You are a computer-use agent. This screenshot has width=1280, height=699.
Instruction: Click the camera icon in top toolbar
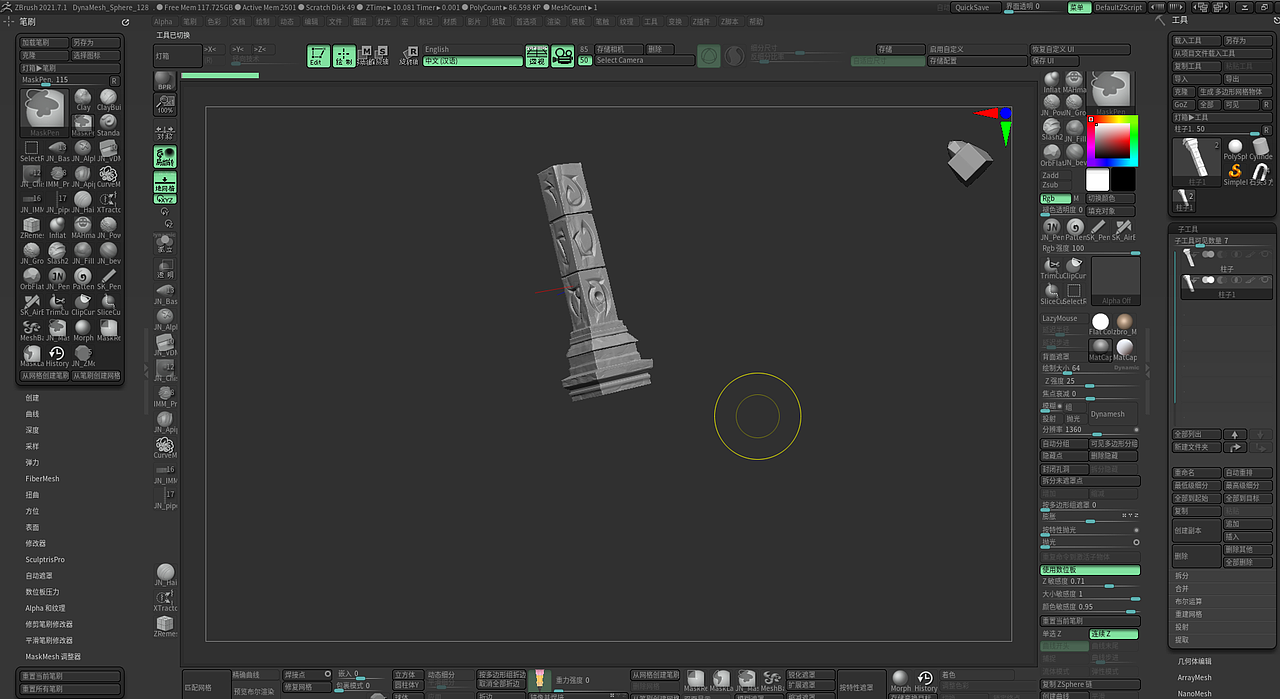[x=563, y=56]
